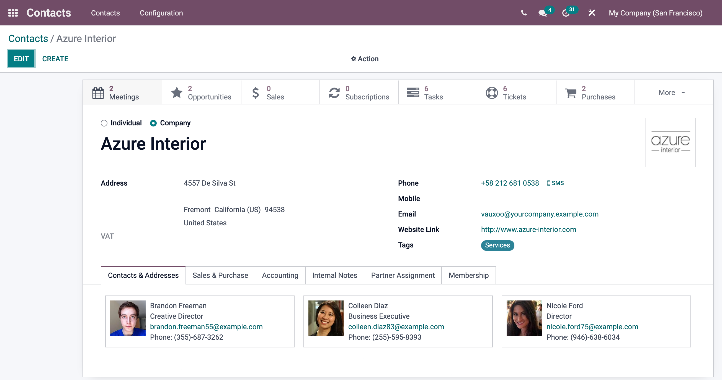The width and height of the screenshot is (722, 380).
Task: Click the Business Executive job title
Action: coord(378,316)
